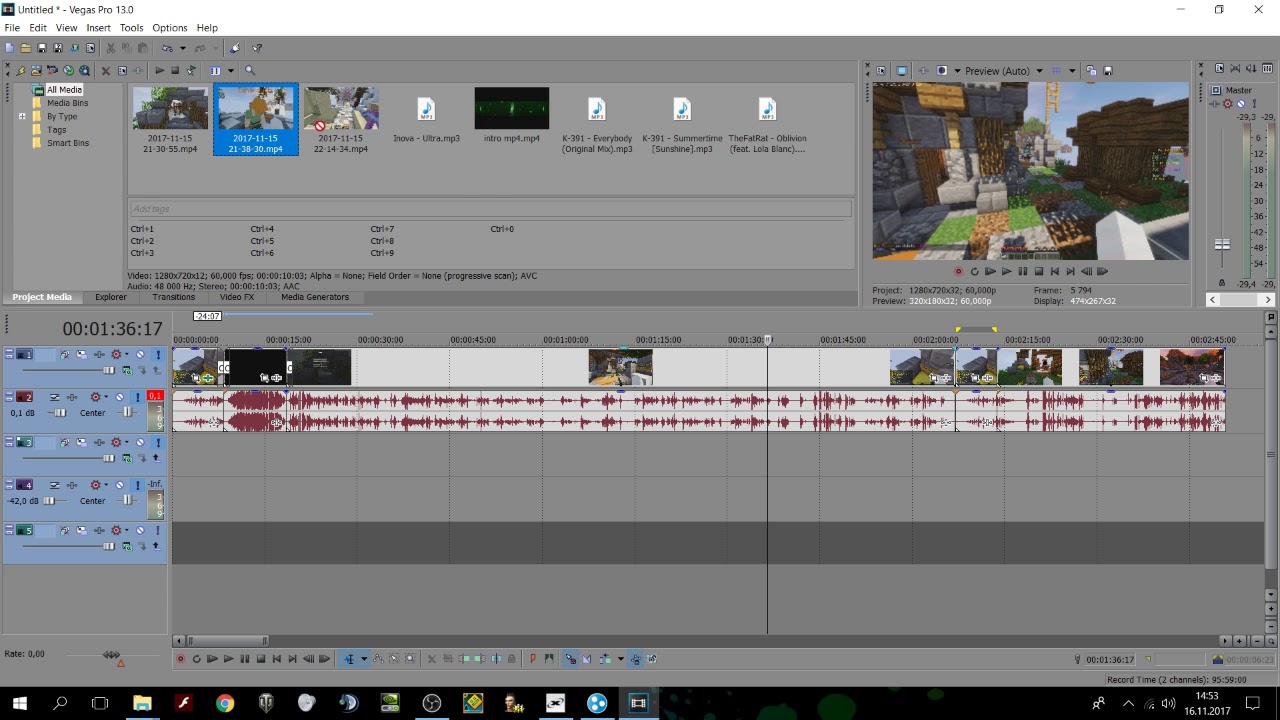The width and height of the screenshot is (1280, 720).
Task: Pause playback in the preview window
Action: [1022, 271]
